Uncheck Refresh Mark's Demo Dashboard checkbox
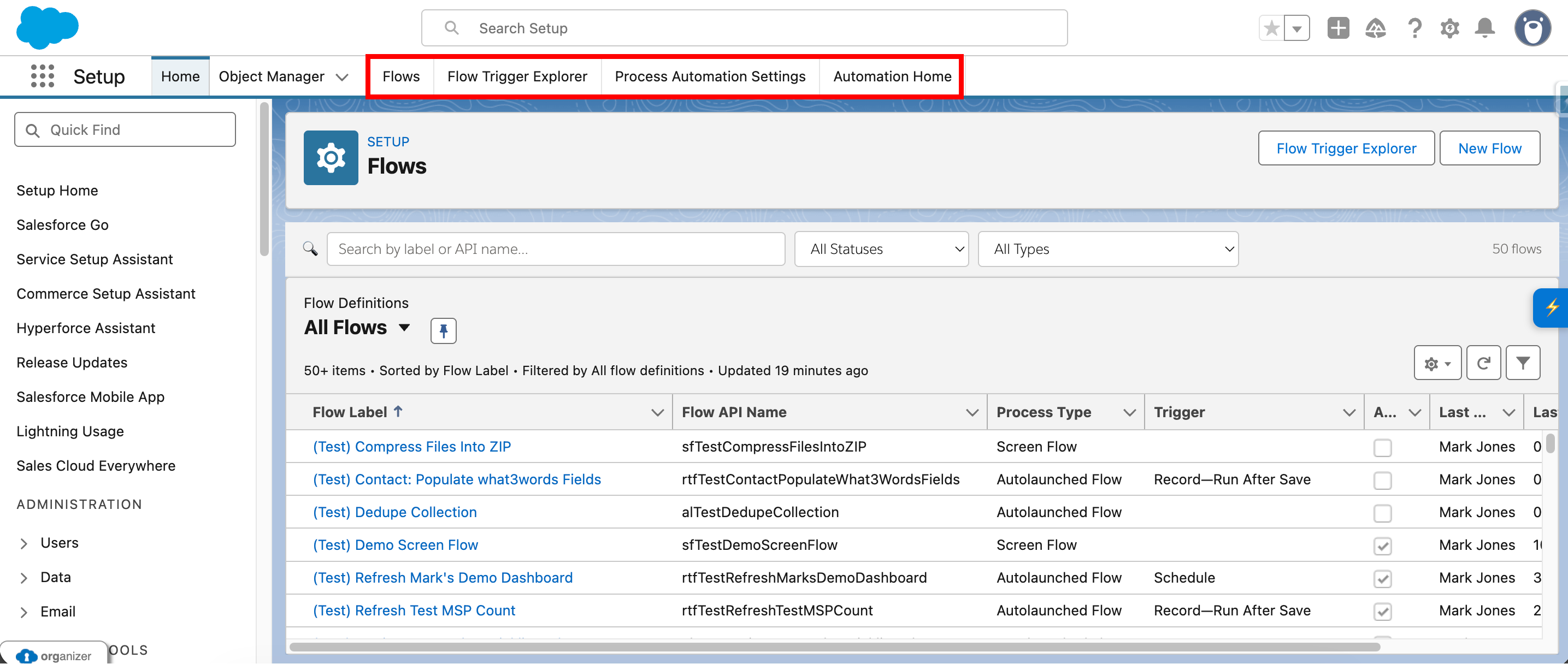This screenshot has height=664, width=1568. point(1383,579)
